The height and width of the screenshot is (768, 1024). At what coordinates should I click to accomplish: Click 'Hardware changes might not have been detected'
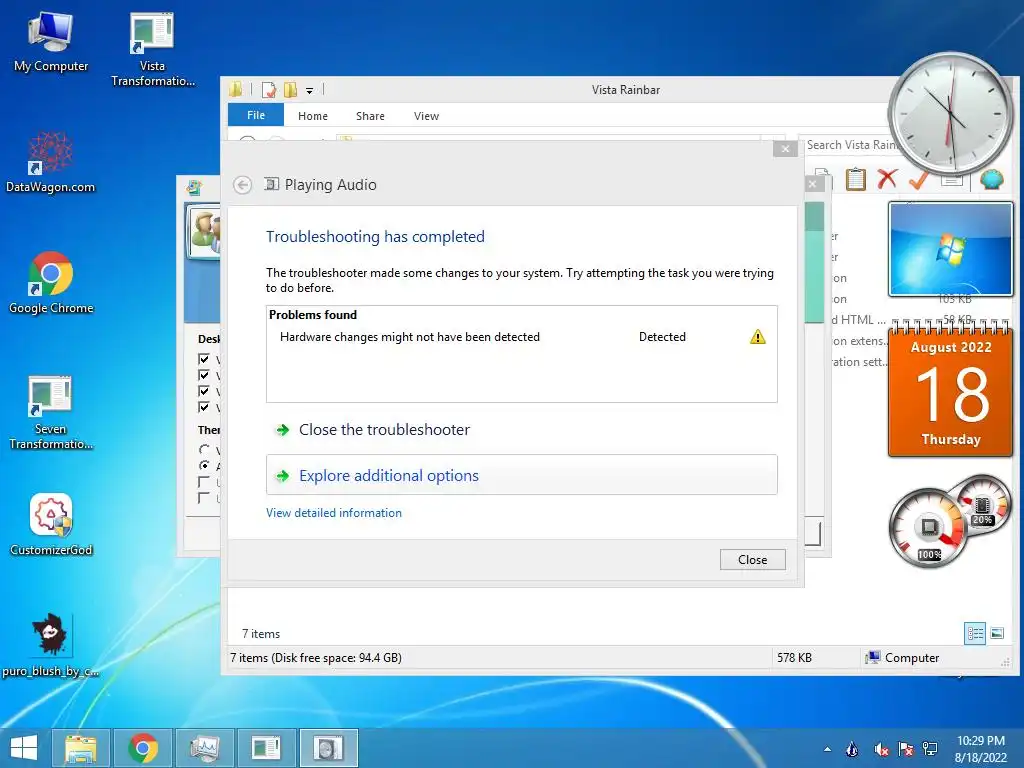point(409,337)
